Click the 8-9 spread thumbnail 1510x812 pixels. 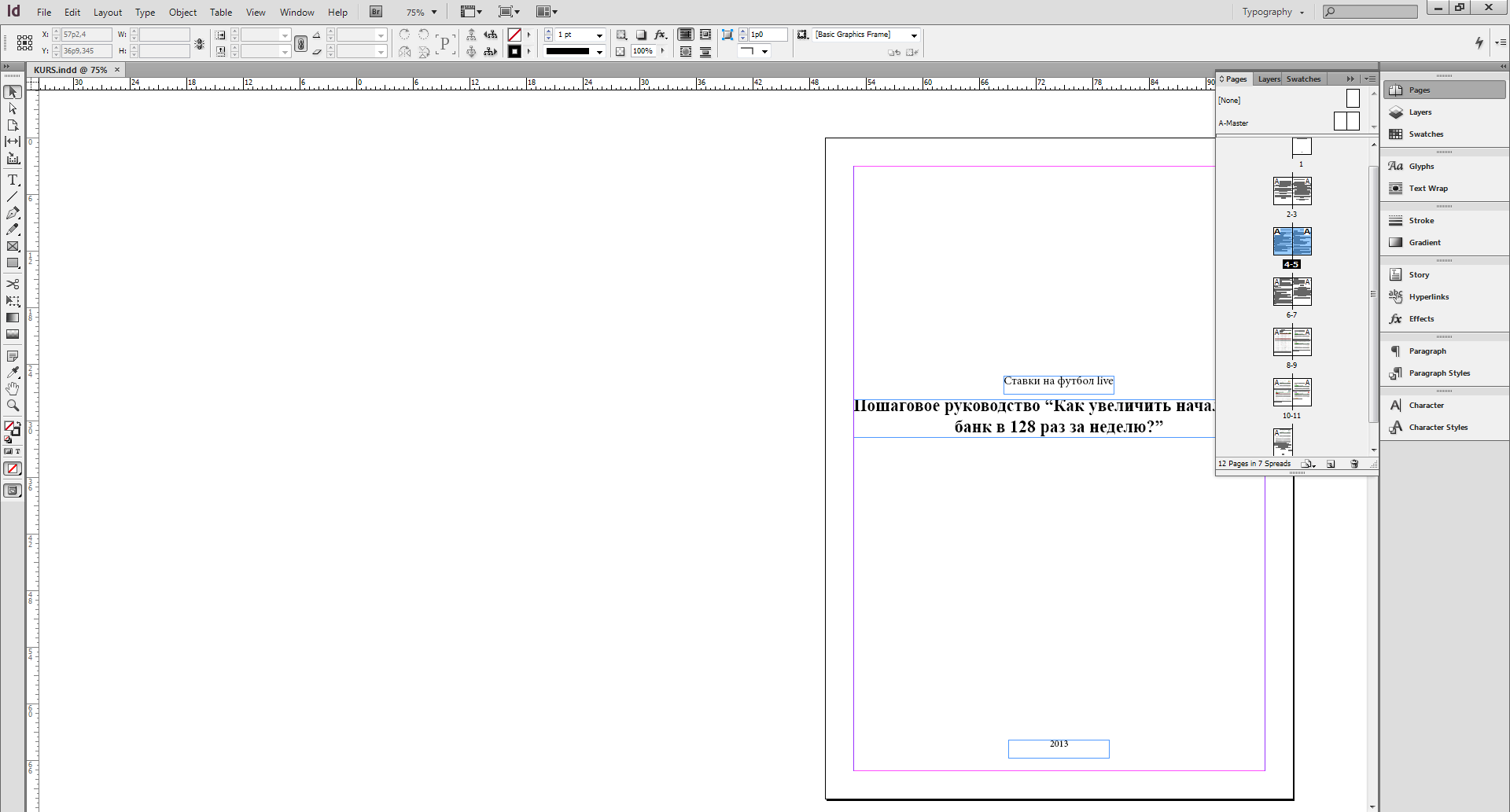1292,342
